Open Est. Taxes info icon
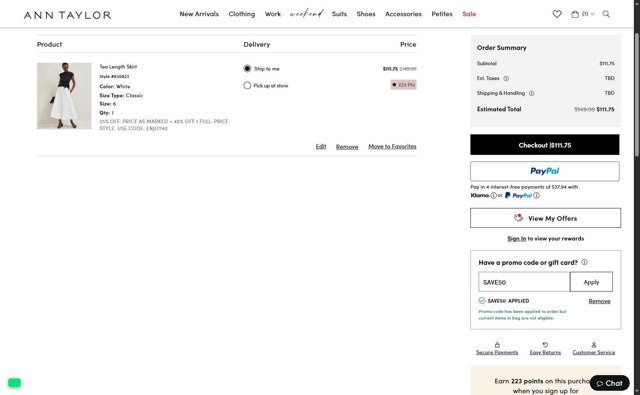Viewport: 640px width, 395px height. 506,78
